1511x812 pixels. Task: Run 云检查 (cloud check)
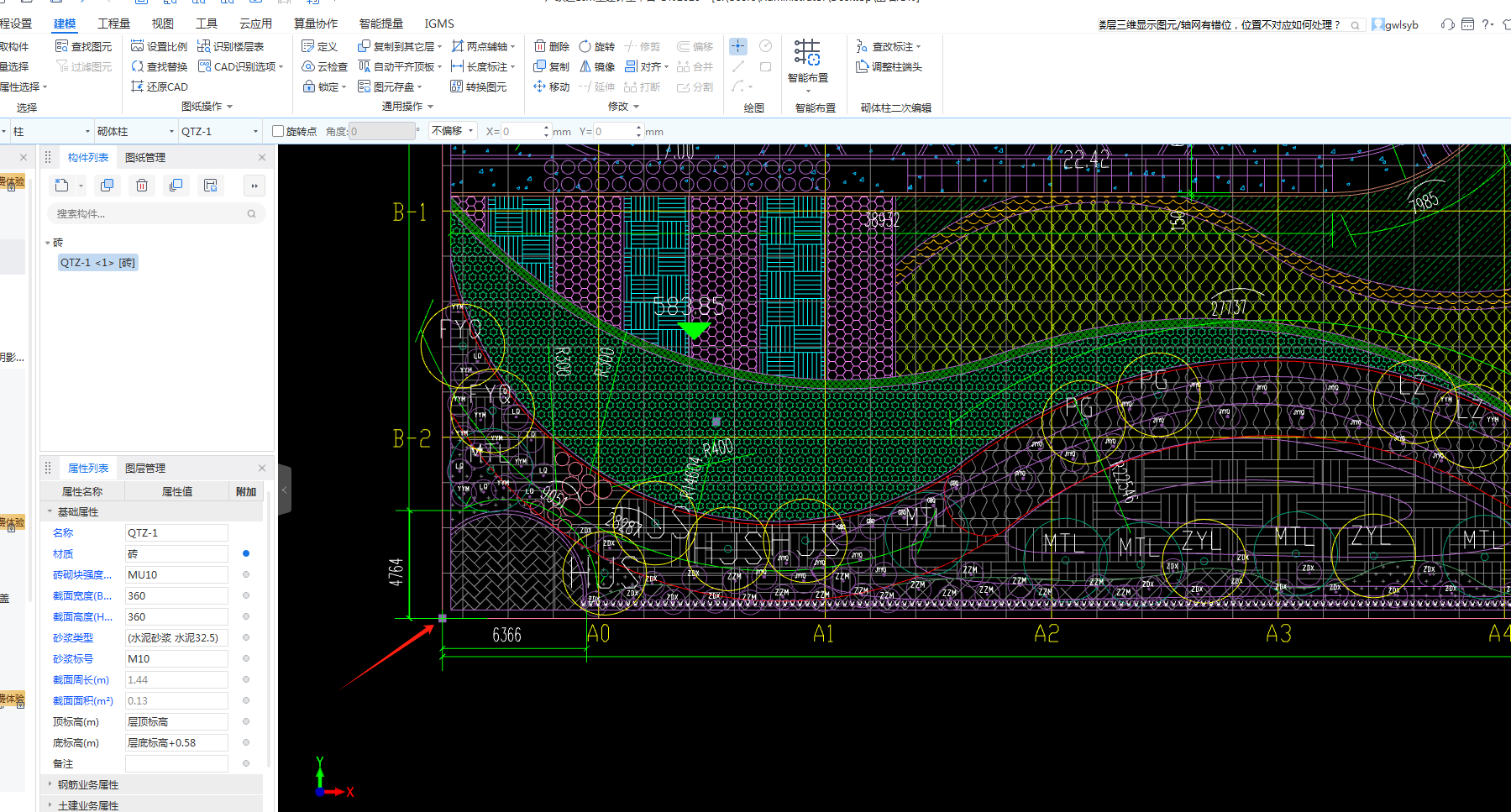click(x=324, y=66)
